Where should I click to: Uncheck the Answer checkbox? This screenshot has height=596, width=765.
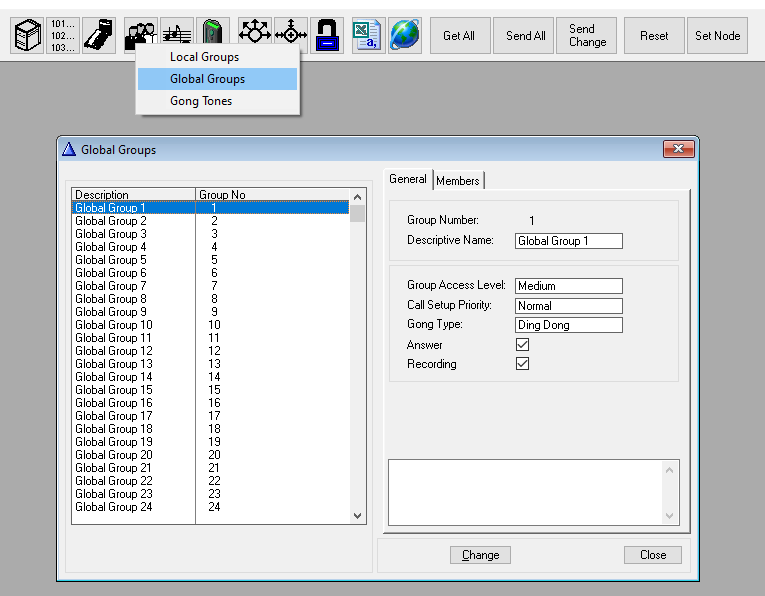(x=522, y=345)
